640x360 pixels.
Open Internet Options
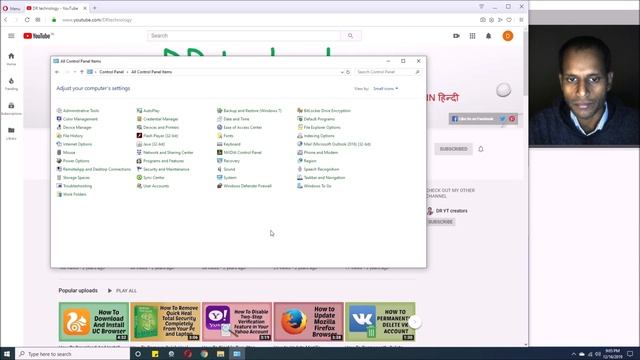74,144
